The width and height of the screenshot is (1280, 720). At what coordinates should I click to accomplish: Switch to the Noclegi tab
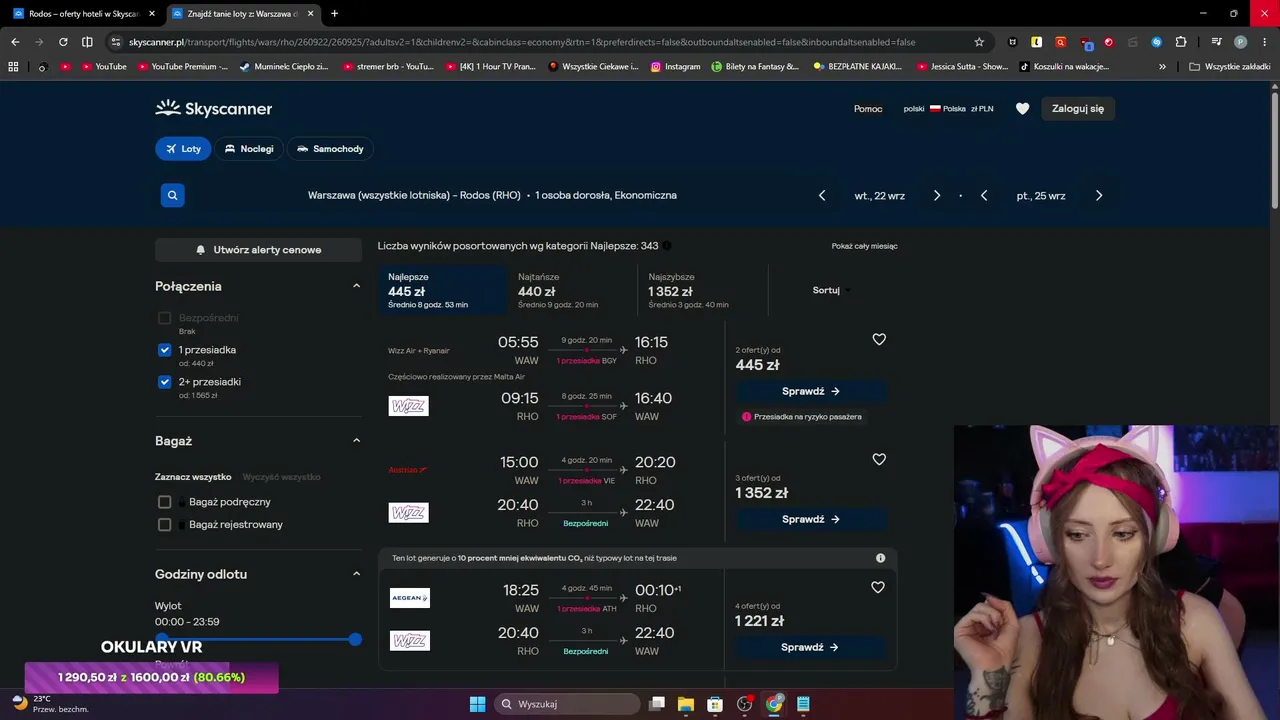tap(249, 149)
